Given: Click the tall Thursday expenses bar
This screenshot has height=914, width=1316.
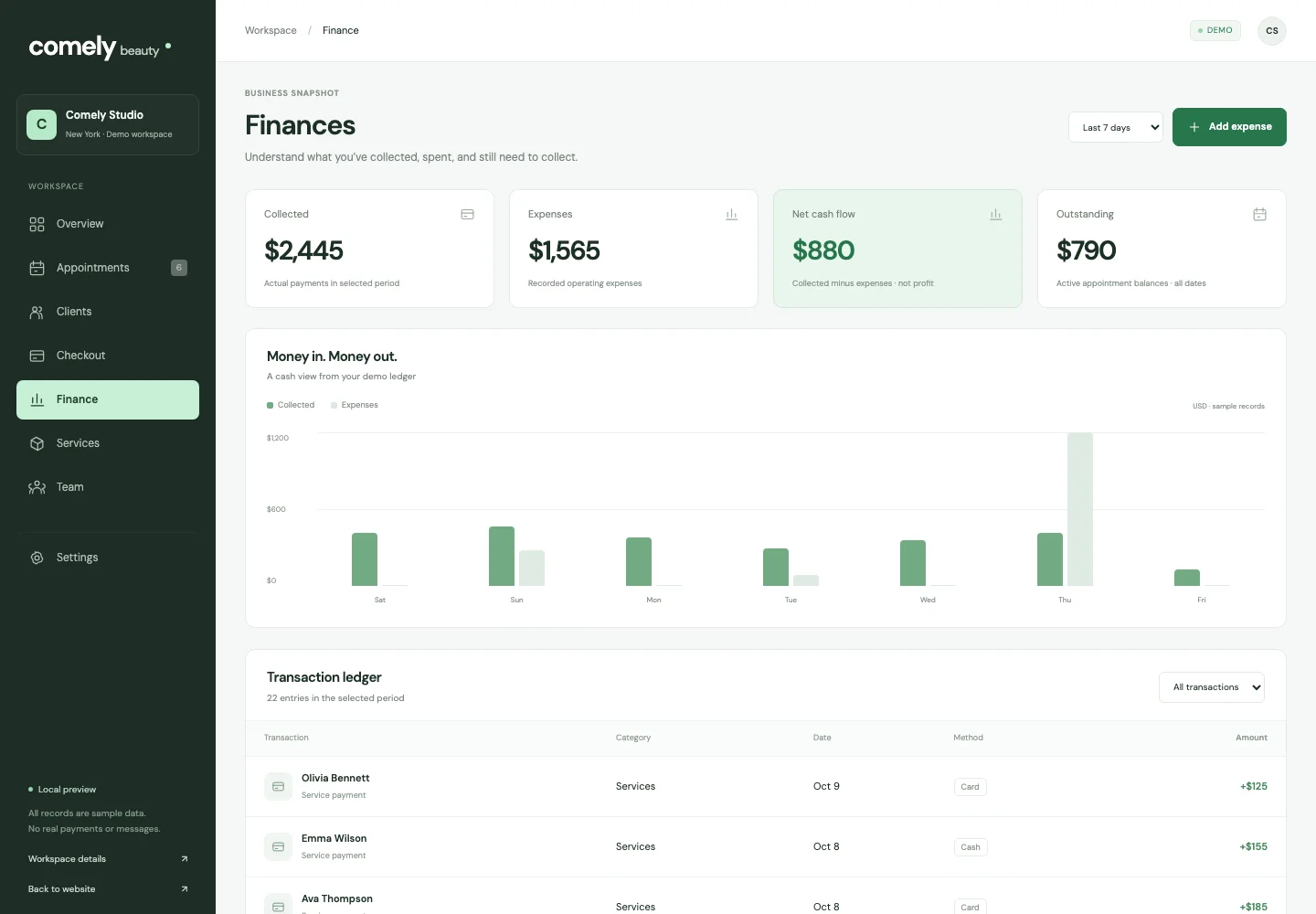Looking at the screenshot, I should [1080, 509].
